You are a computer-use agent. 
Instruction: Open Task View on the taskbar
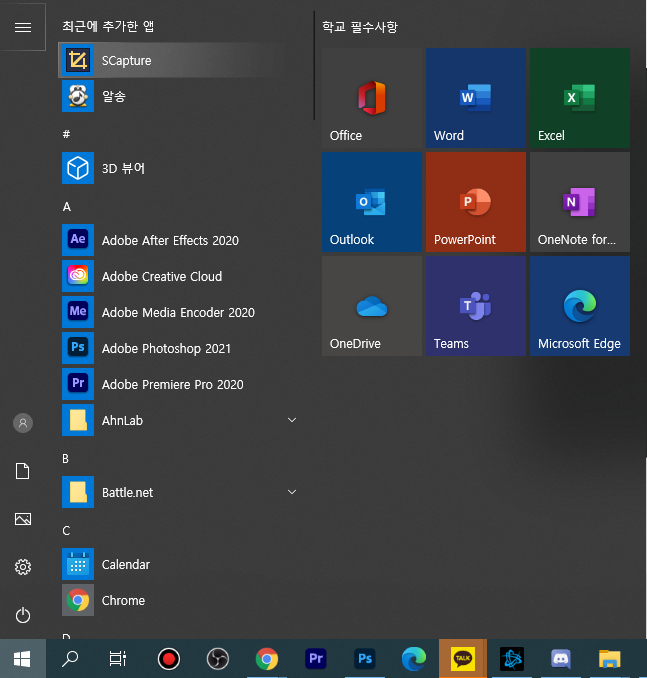tap(118, 659)
